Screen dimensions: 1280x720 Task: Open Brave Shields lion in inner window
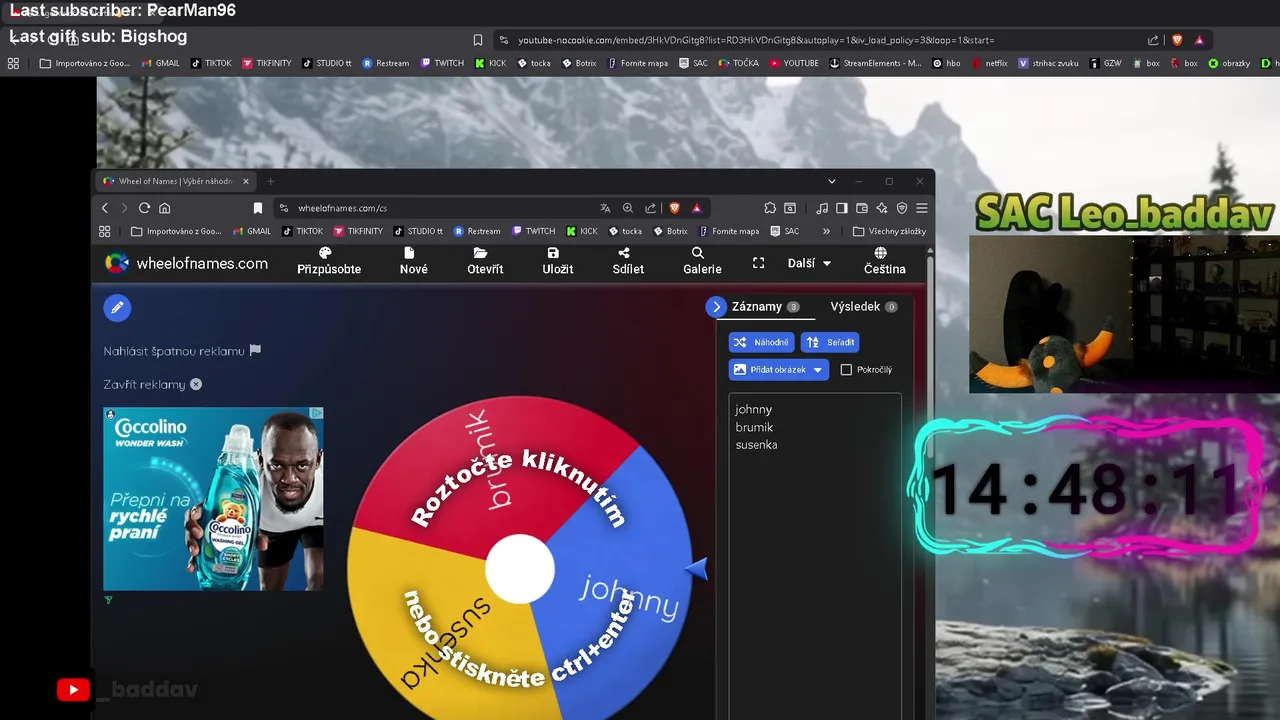[x=674, y=208]
